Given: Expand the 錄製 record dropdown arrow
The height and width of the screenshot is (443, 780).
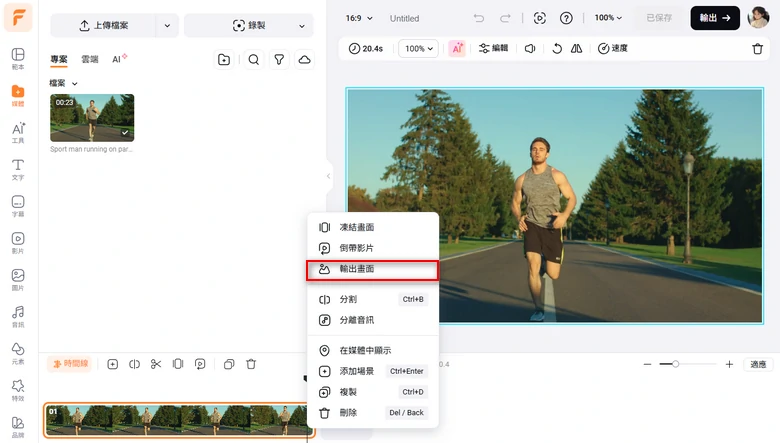Looking at the screenshot, I should (302, 26).
